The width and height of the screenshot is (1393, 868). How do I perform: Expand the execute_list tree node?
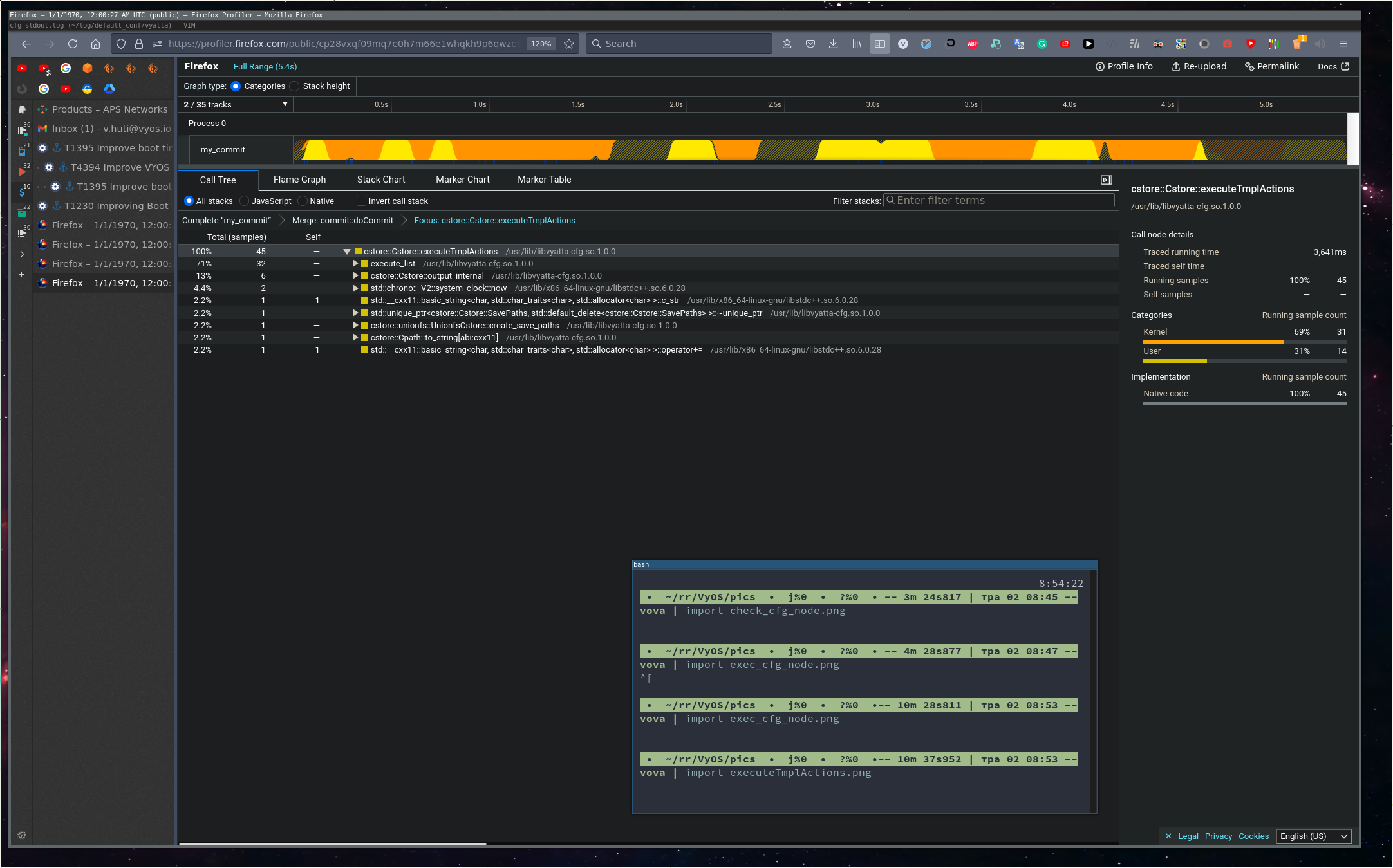click(x=355, y=264)
